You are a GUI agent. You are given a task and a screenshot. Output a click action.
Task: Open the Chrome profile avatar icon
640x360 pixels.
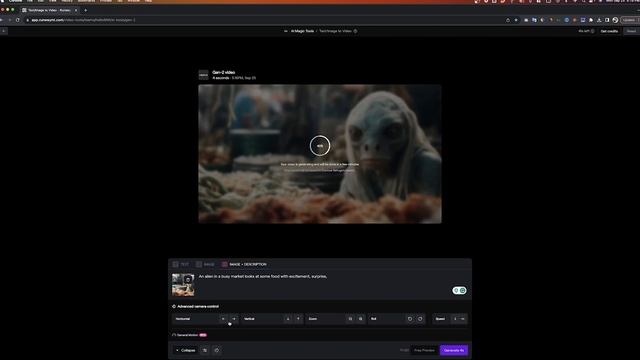(615, 20)
